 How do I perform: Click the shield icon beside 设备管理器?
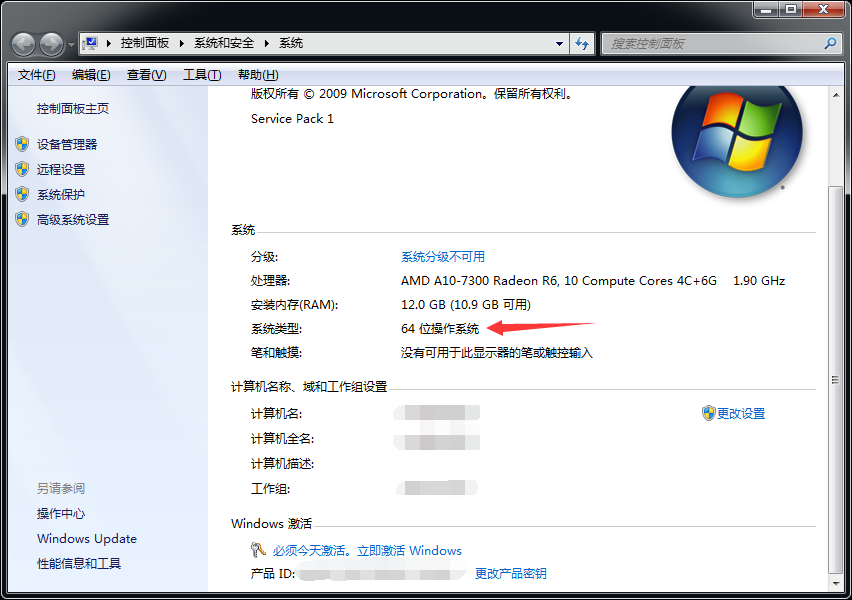pos(22,144)
